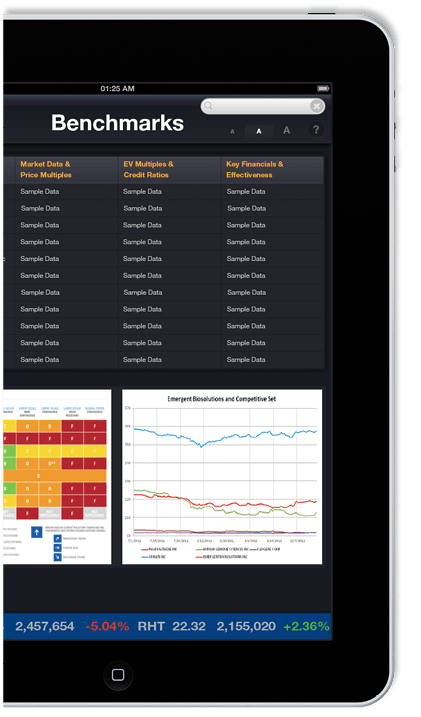The image size is (421, 717).
Task: Tap the -5.04% change in the ticker
Action: coord(107,626)
